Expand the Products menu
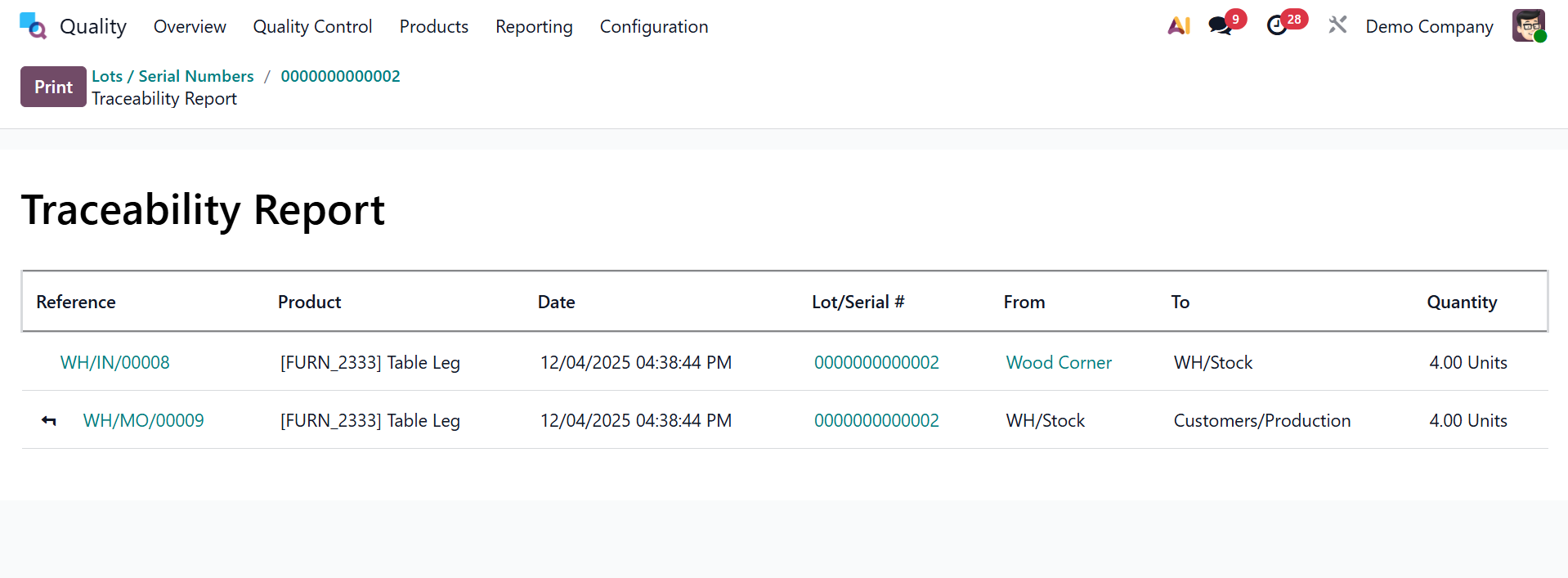Viewport: 1568px width, 578px height. pos(433,26)
